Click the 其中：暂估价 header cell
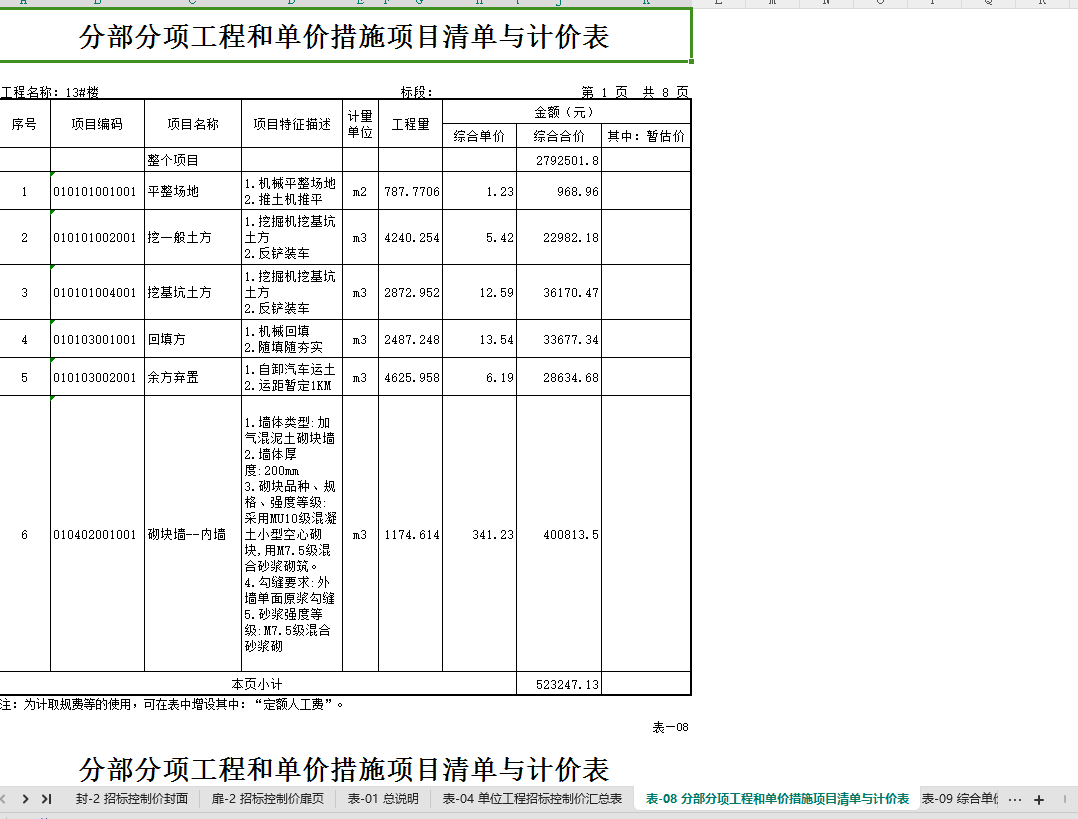1078x819 pixels. pyautogui.click(x=646, y=136)
